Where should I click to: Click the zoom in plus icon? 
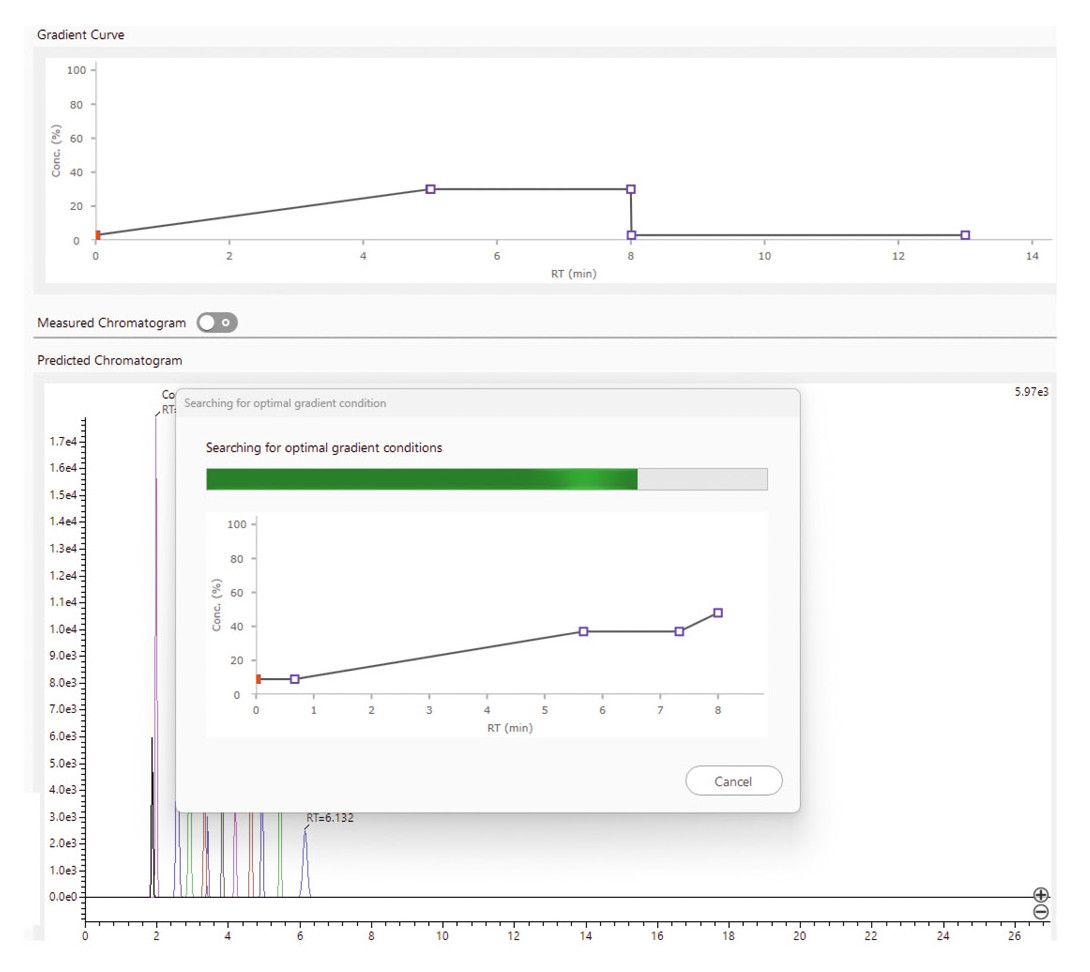[x=1040, y=895]
